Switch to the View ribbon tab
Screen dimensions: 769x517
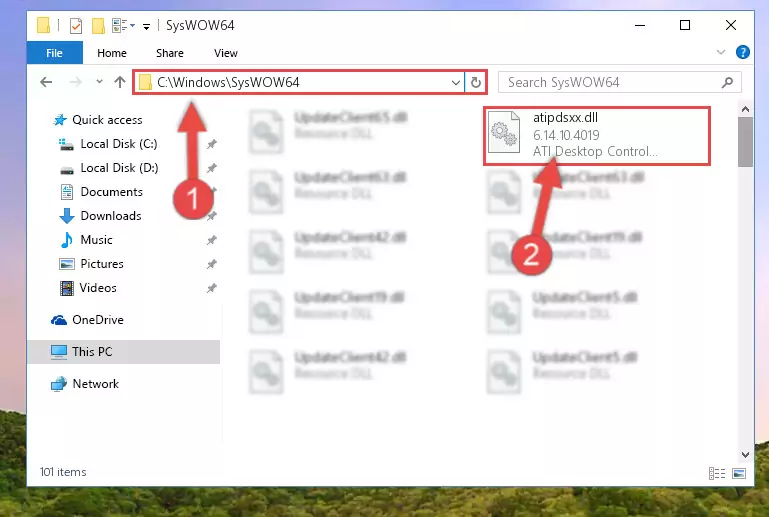pyautogui.click(x=226, y=53)
